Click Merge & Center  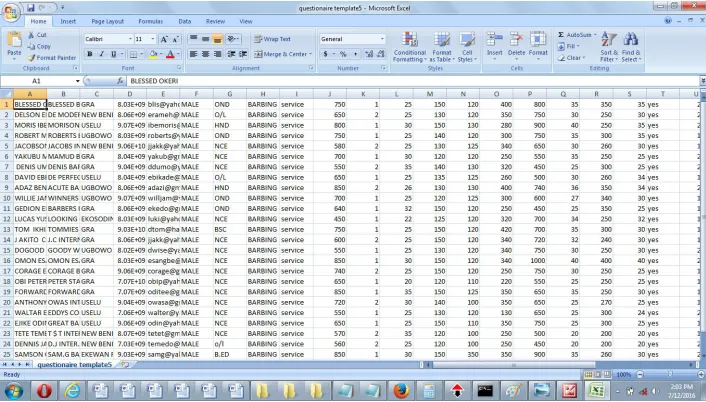tap(283, 54)
